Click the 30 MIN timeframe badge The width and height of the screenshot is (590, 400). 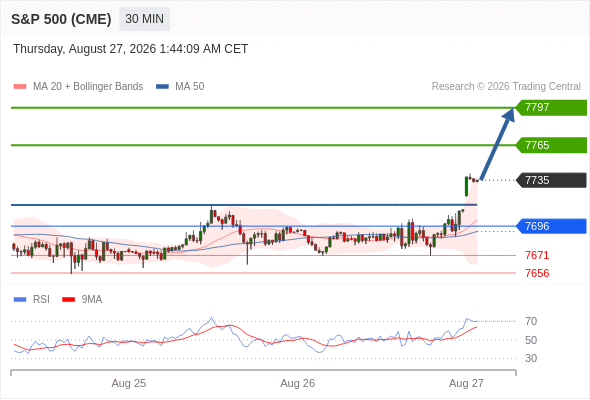coord(144,19)
